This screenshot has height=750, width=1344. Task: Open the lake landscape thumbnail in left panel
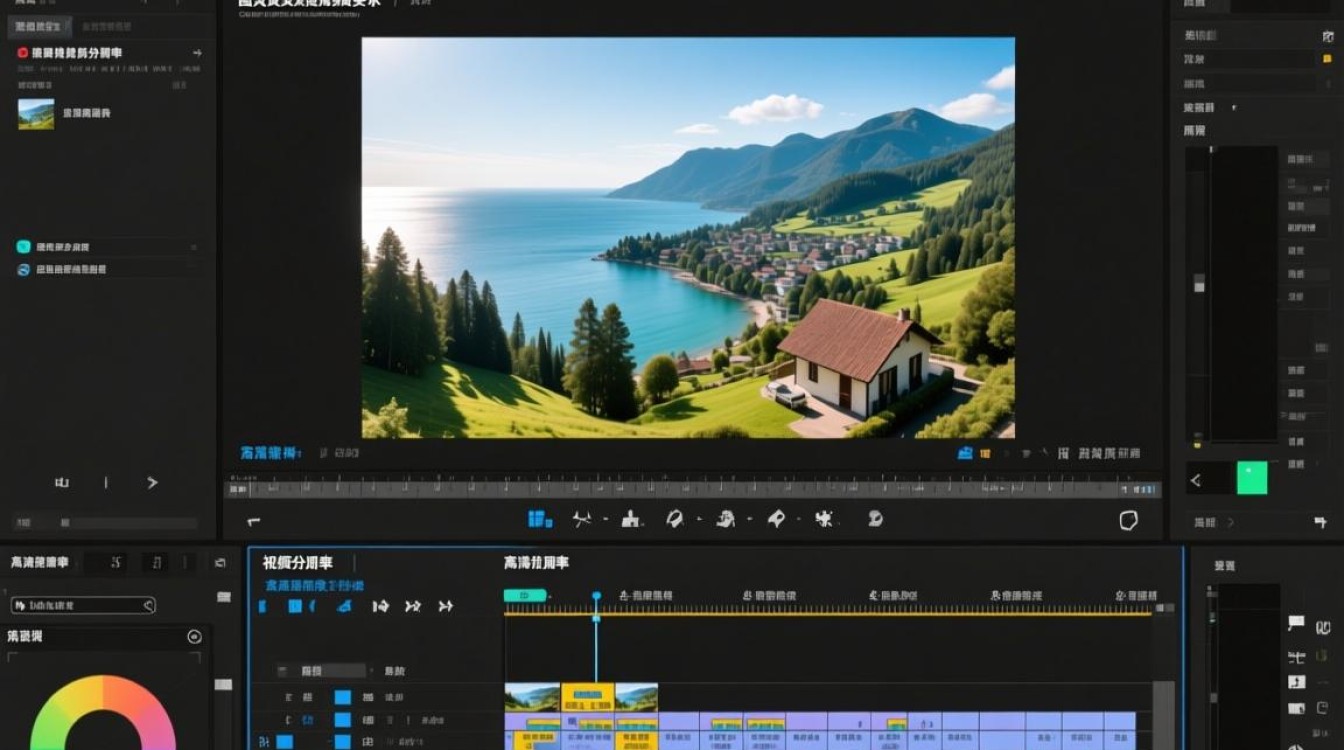[x=36, y=114]
